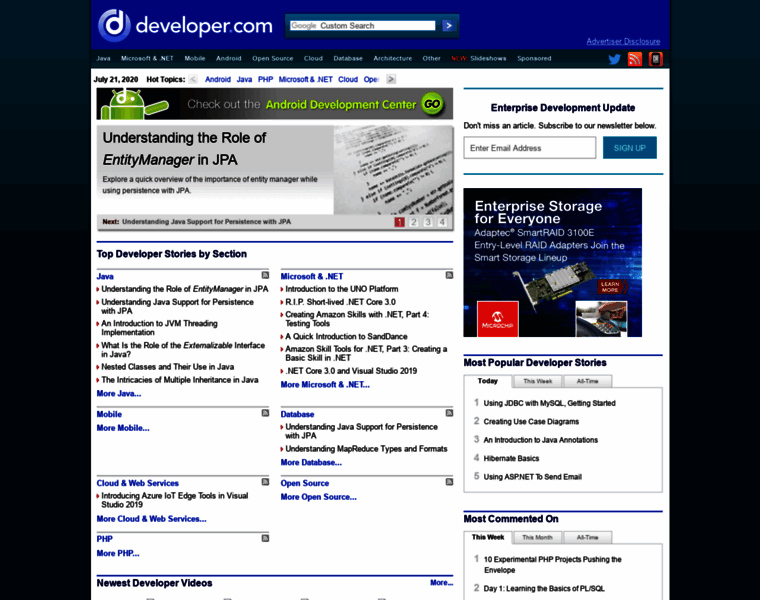Open the Java menu in nav bar
Image resolution: width=760 pixels, height=600 pixels.
click(103, 58)
